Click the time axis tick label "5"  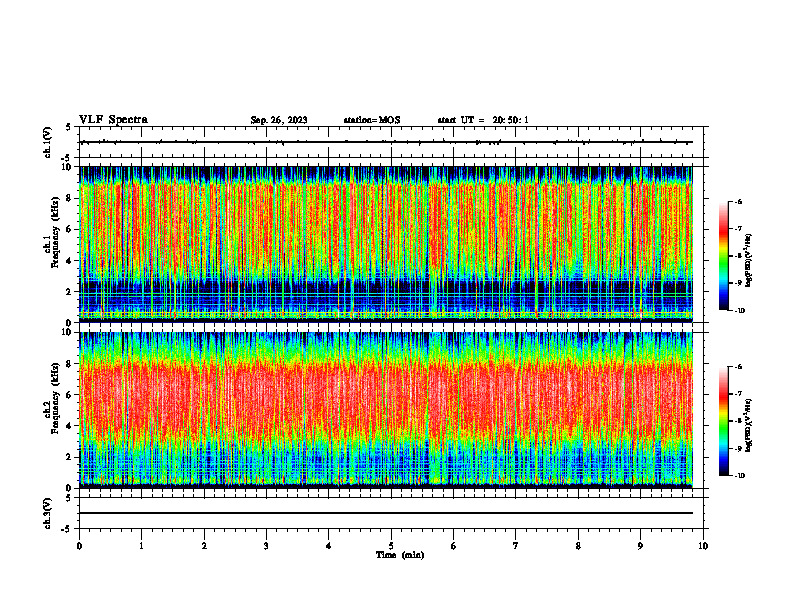tap(391, 546)
